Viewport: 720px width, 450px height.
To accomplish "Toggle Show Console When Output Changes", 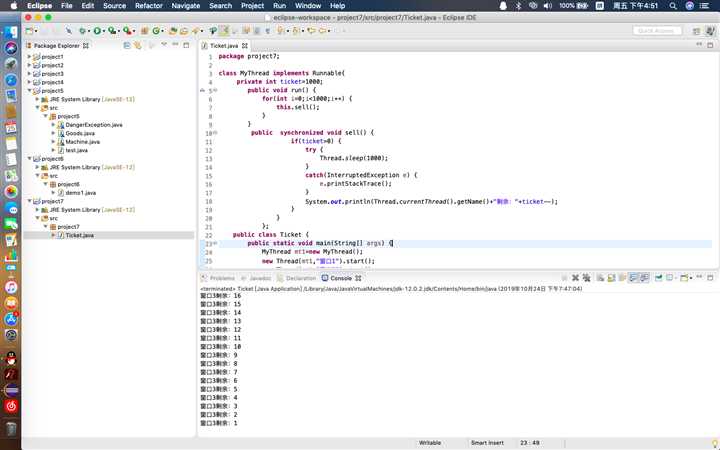I will coord(635,278).
